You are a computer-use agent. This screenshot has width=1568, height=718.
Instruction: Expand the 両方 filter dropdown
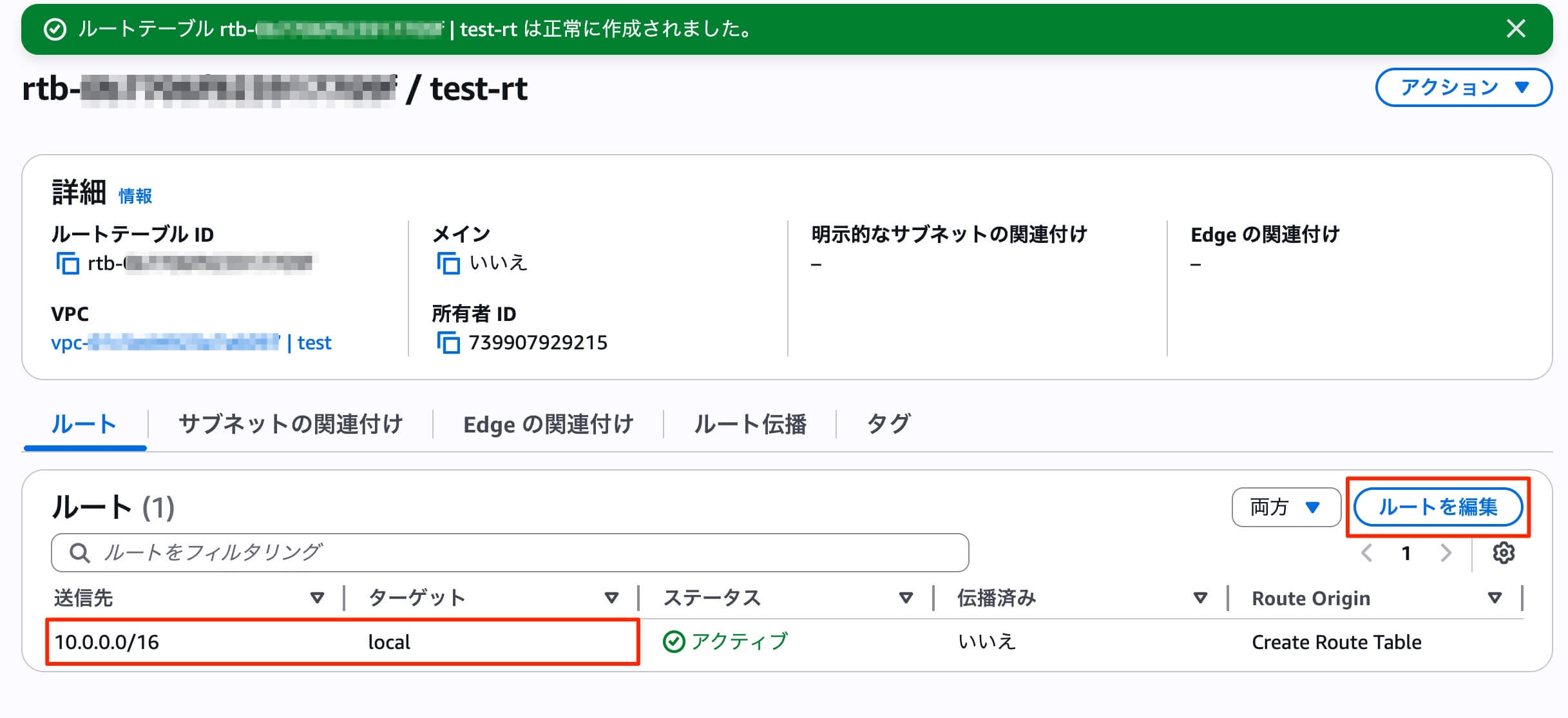pyautogui.click(x=1285, y=507)
